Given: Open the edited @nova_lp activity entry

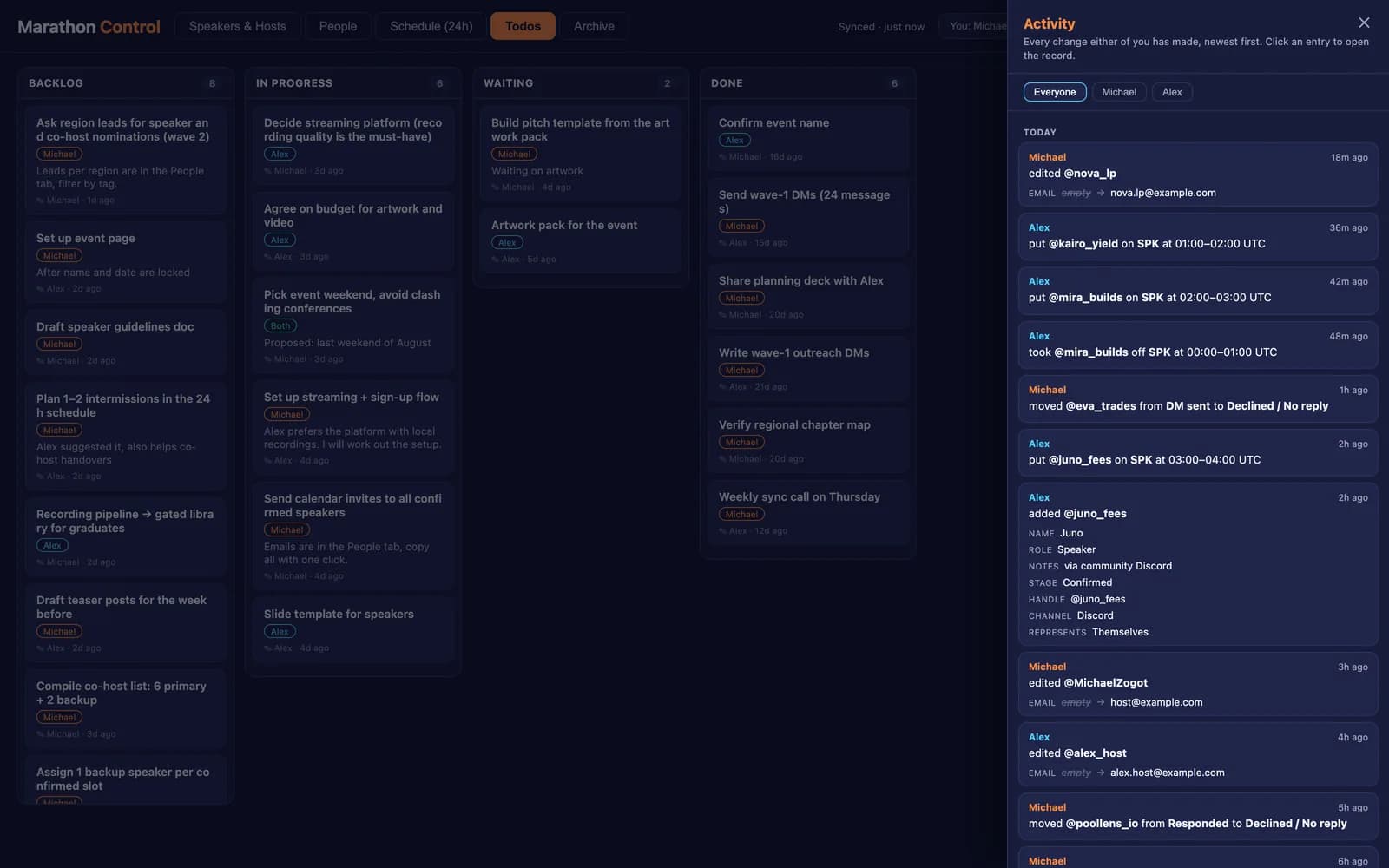Looking at the screenshot, I should pyautogui.click(x=1198, y=174).
